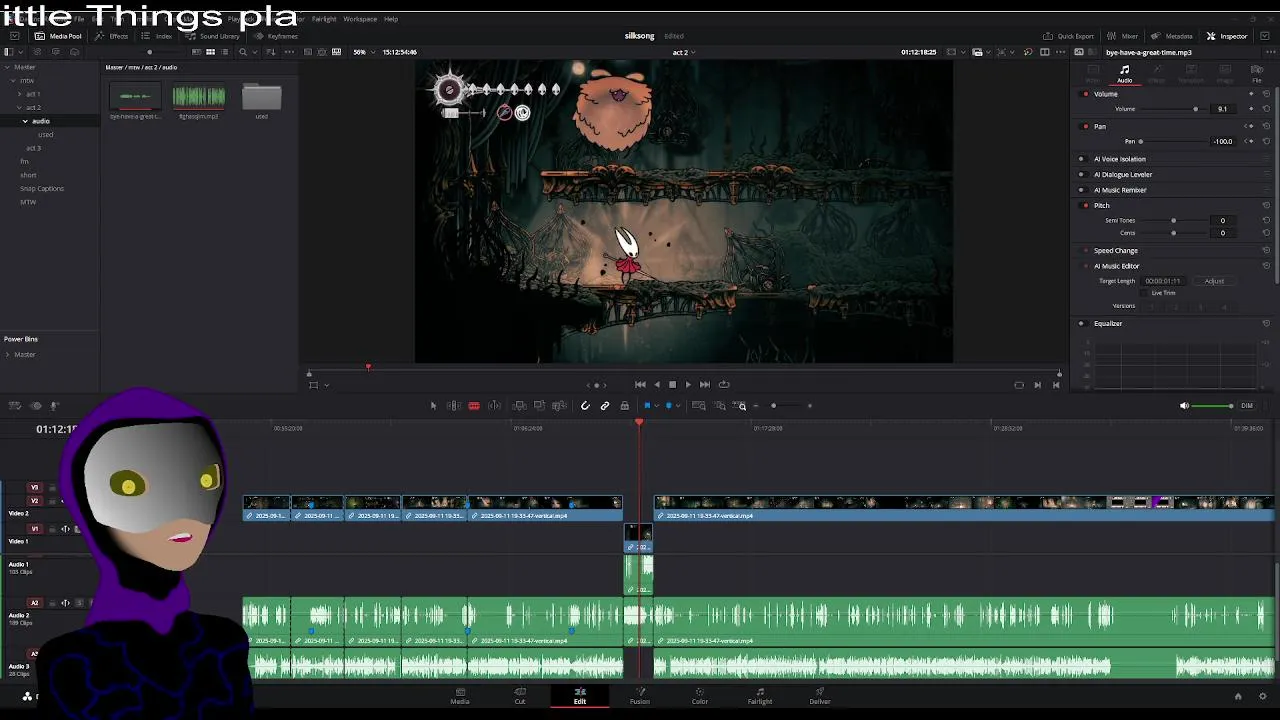Select the Snap Captions bin

tap(42, 188)
